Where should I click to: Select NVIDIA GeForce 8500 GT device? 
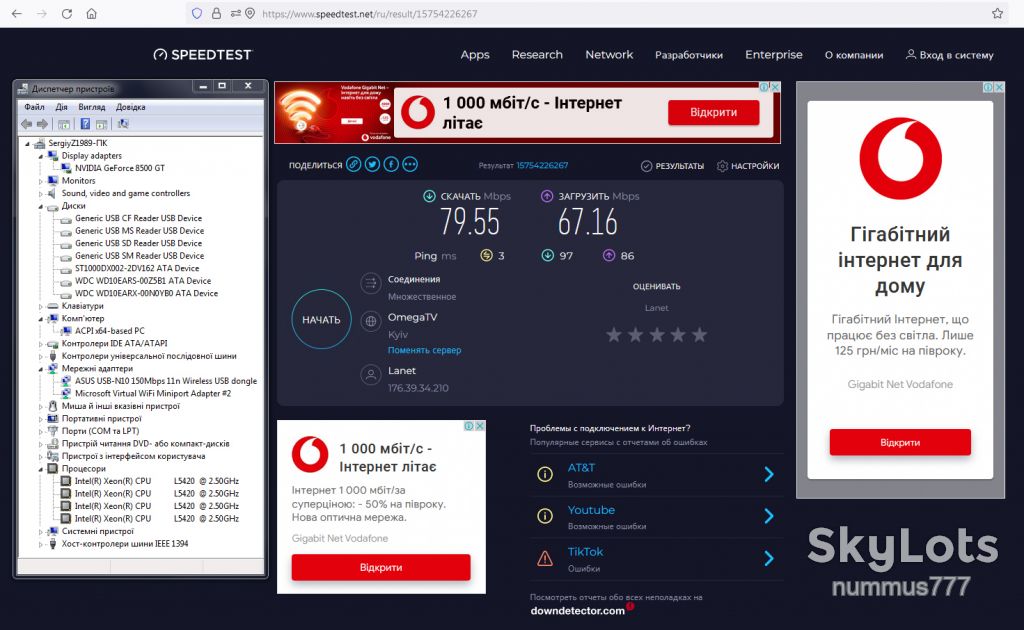(120, 168)
